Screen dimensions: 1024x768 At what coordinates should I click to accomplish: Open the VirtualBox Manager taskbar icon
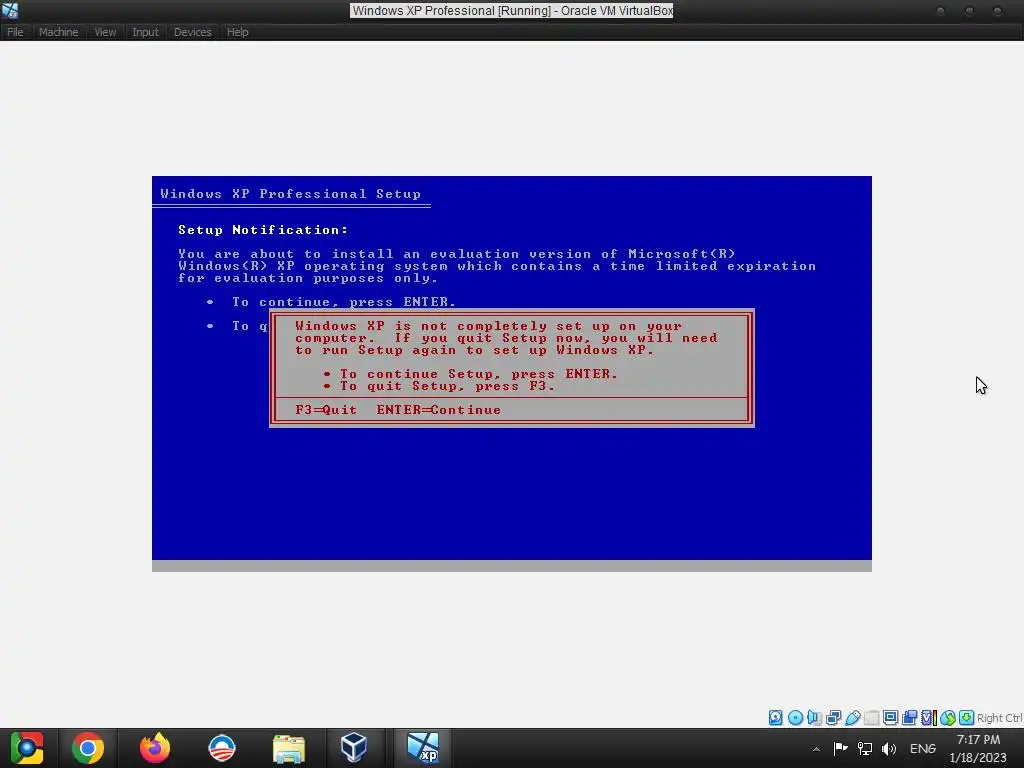click(x=354, y=748)
